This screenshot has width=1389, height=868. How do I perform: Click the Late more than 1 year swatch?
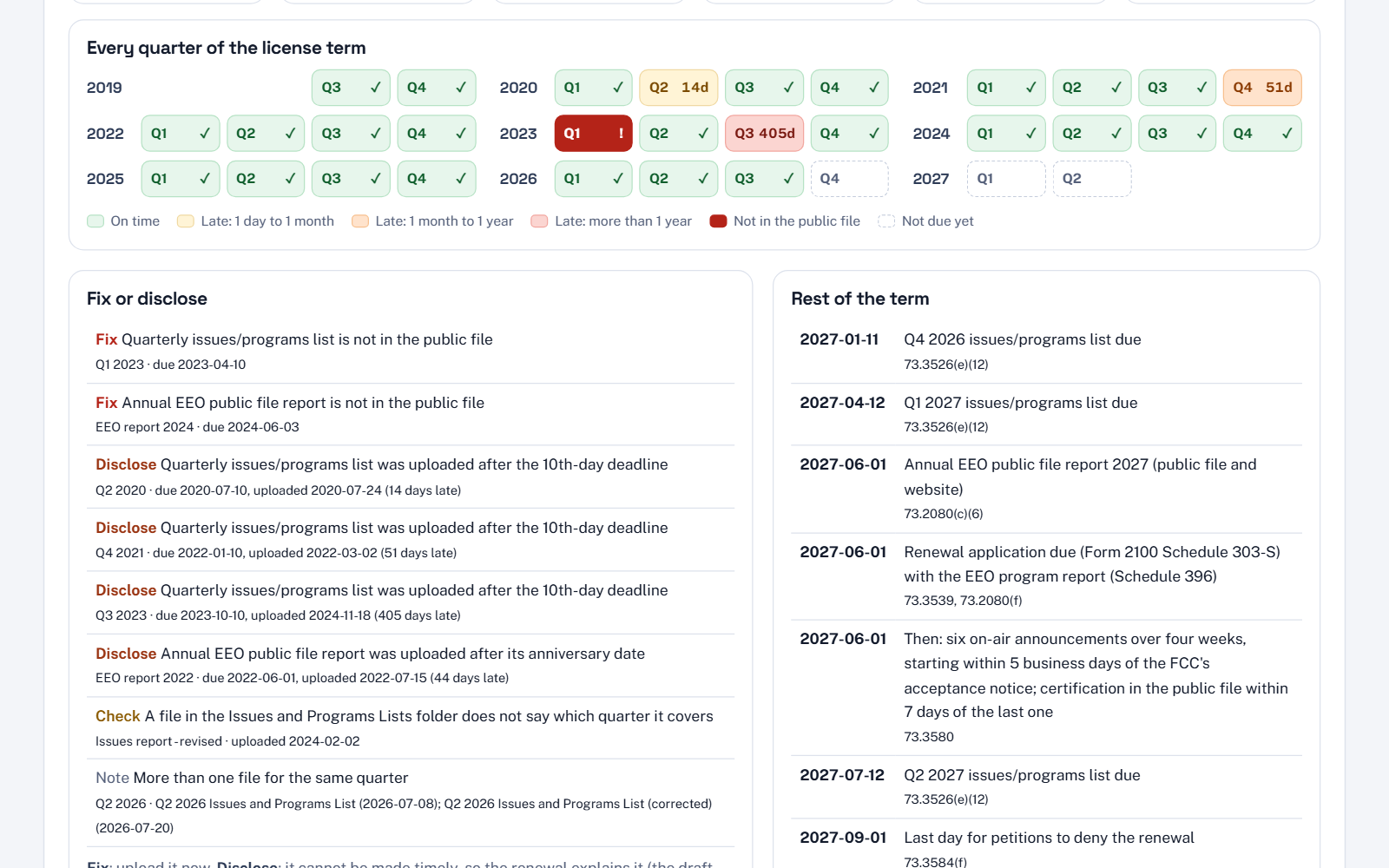[539, 221]
